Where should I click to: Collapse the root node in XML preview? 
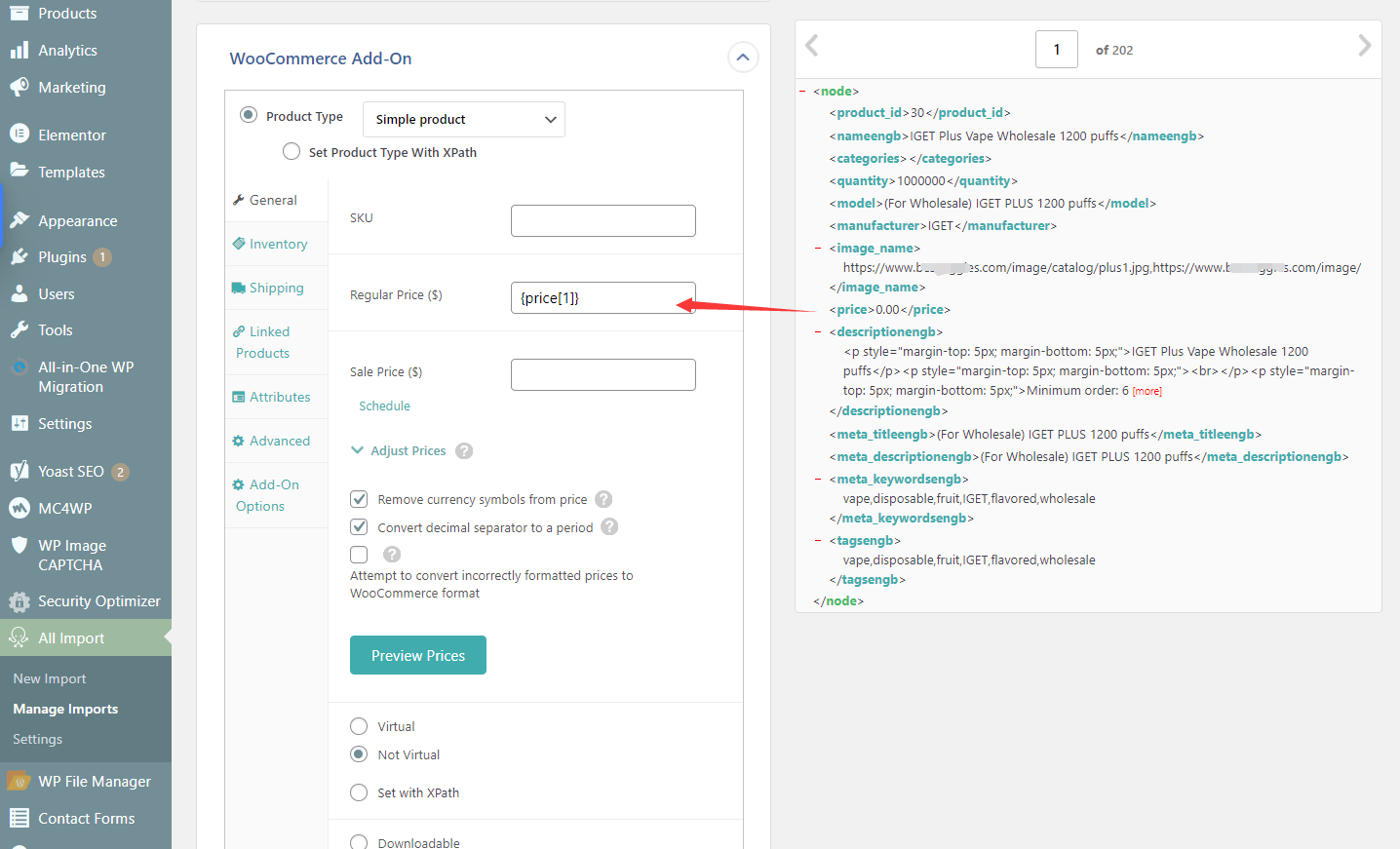tap(802, 91)
